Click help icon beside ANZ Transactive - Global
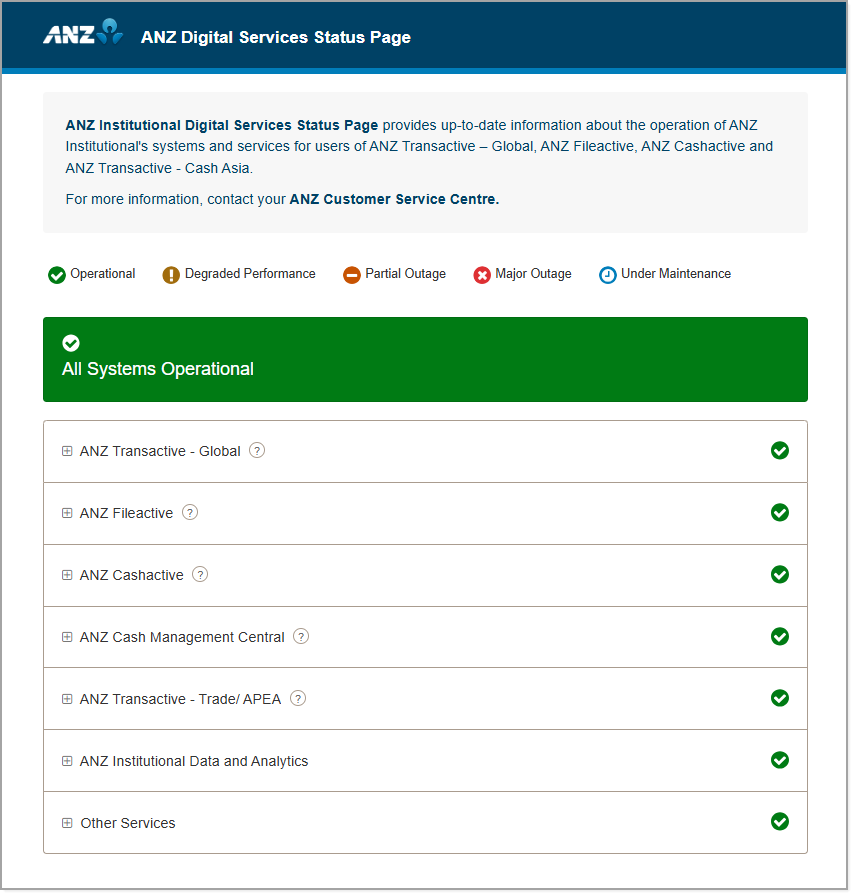The image size is (854, 896). pyautogui.click(x=257, y=450)
